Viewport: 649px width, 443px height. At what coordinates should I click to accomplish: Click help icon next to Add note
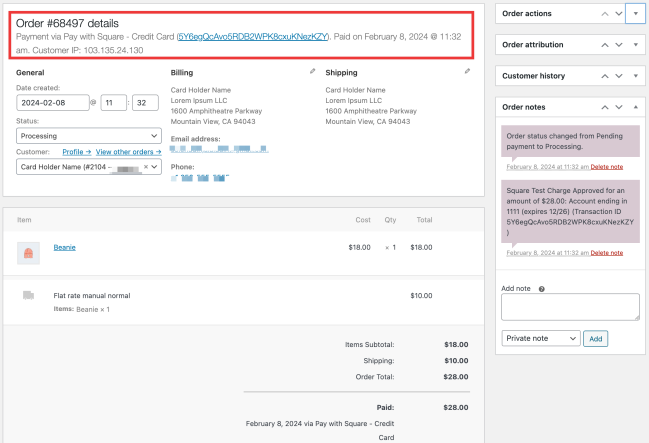pos(541,289)
